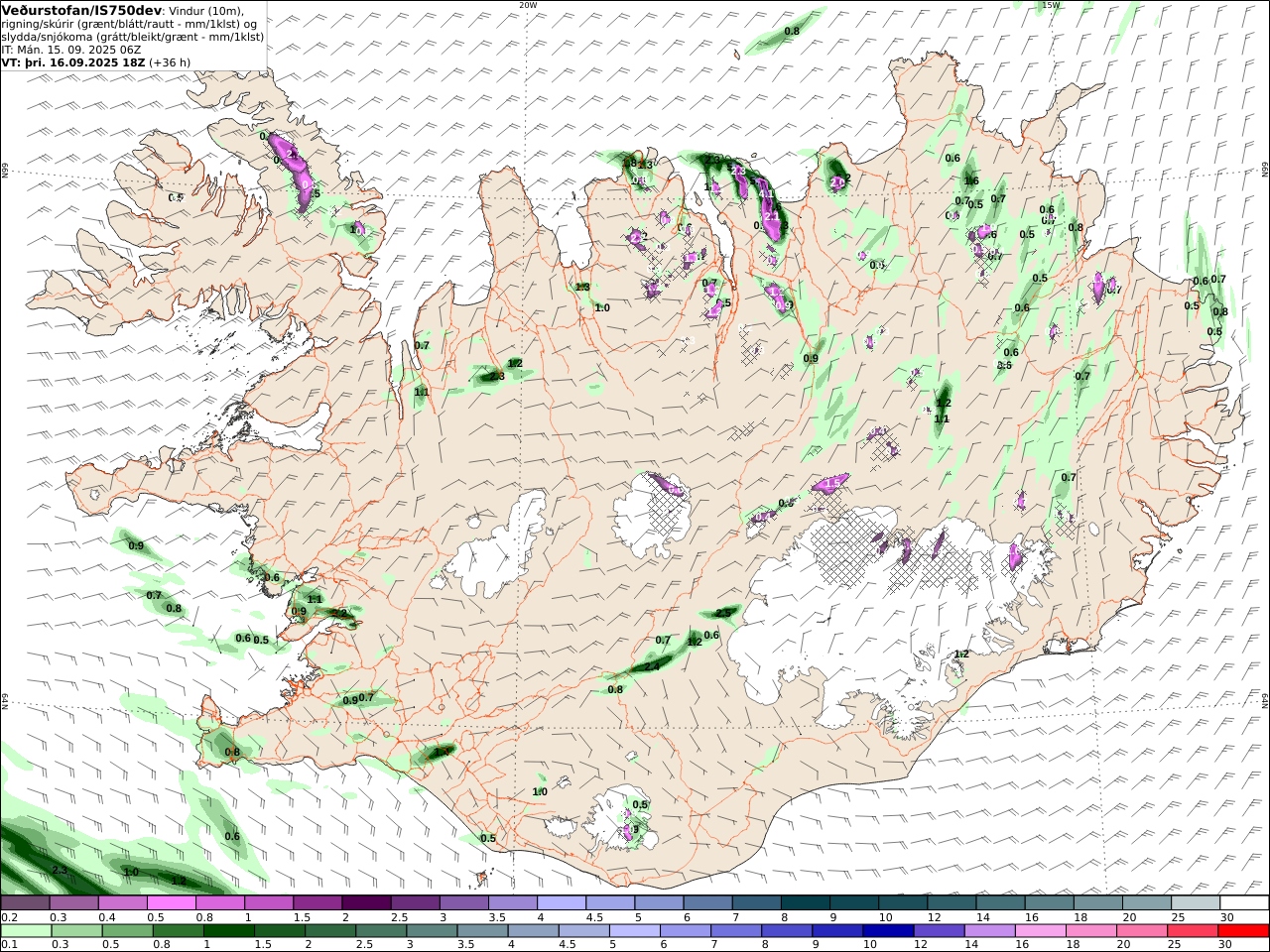Click the '64N' latitude label on right edge

1265,700
